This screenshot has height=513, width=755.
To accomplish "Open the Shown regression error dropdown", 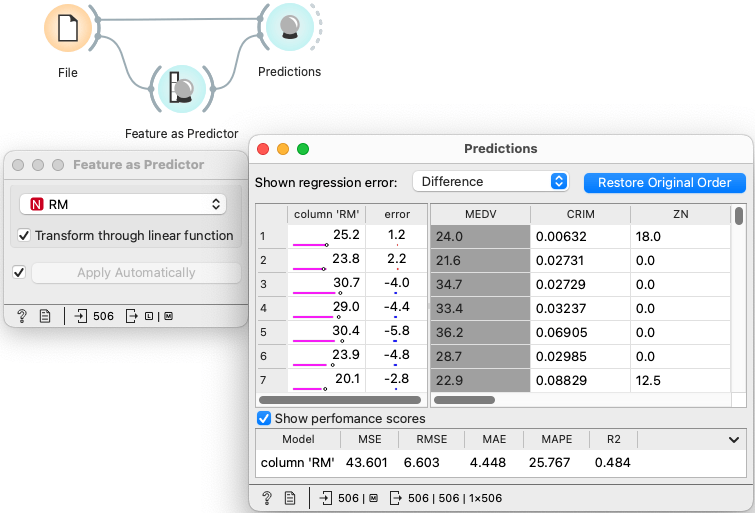I will point(490,182).
